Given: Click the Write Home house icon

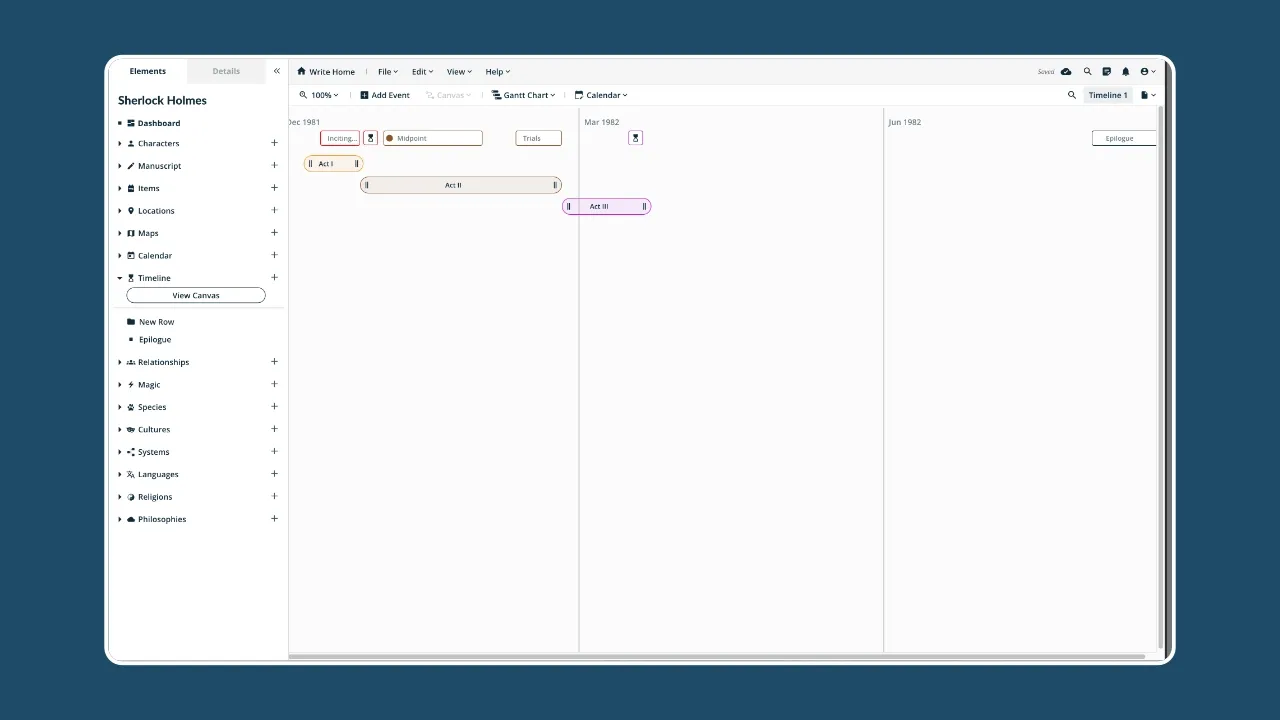Looking at the screenshot, I should pos(301,71).
